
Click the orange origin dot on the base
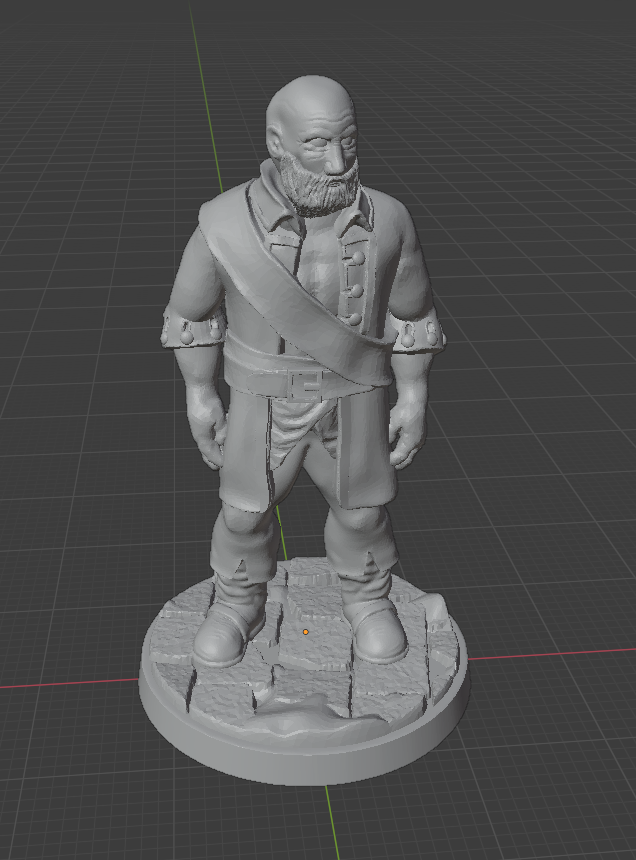[305, 632]
